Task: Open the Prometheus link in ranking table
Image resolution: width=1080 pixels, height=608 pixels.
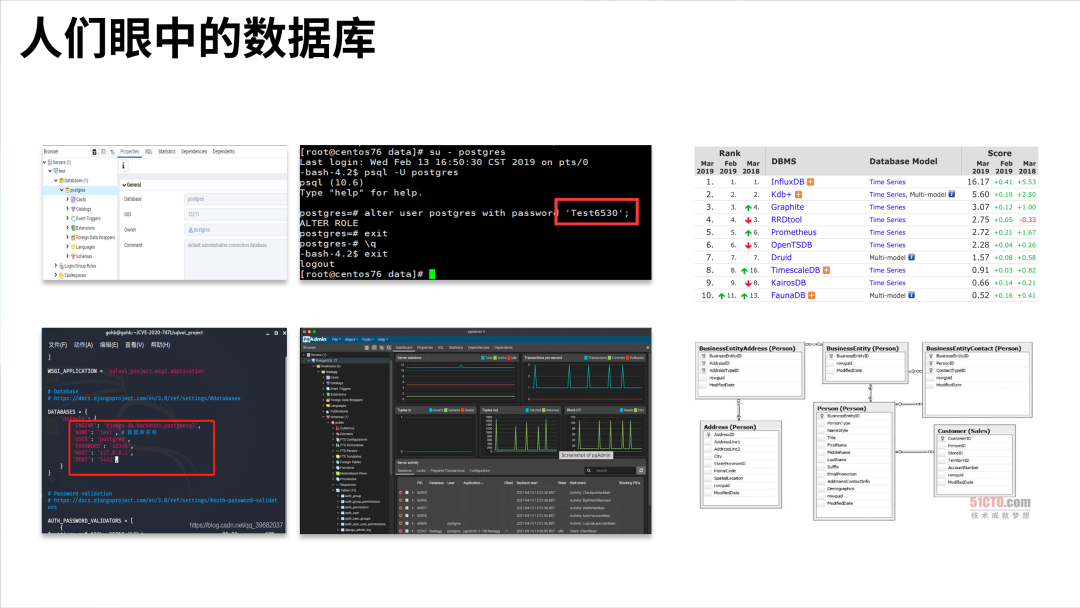Action: click(x=793, y=232)
